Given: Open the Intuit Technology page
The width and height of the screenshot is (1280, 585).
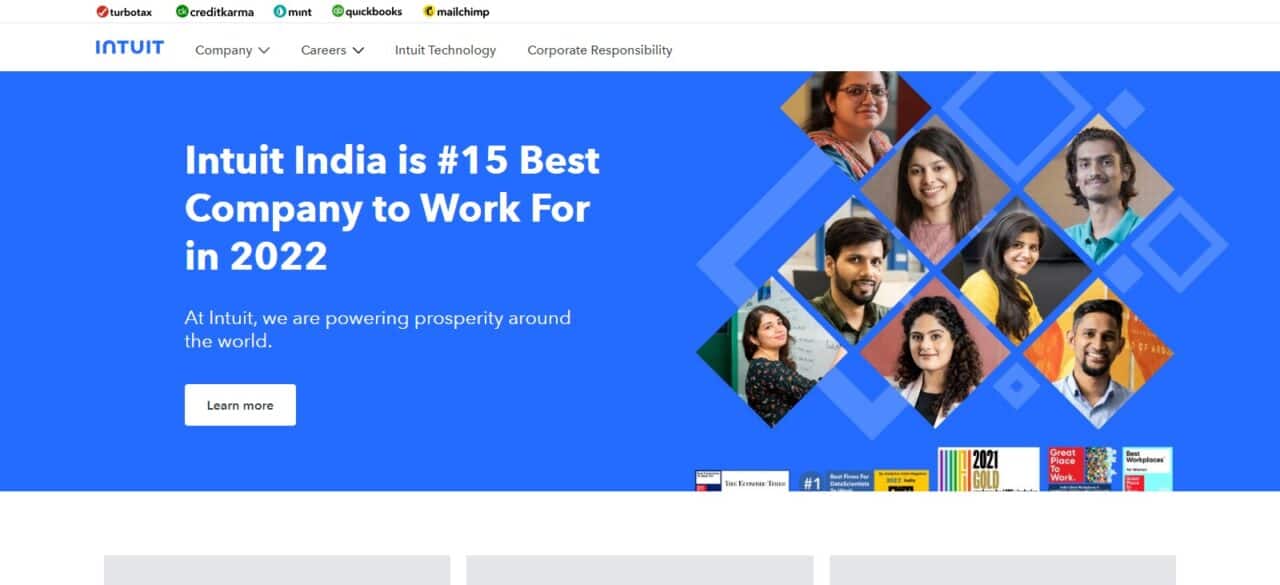Looking at the screenshot, I should pos(445,50).
